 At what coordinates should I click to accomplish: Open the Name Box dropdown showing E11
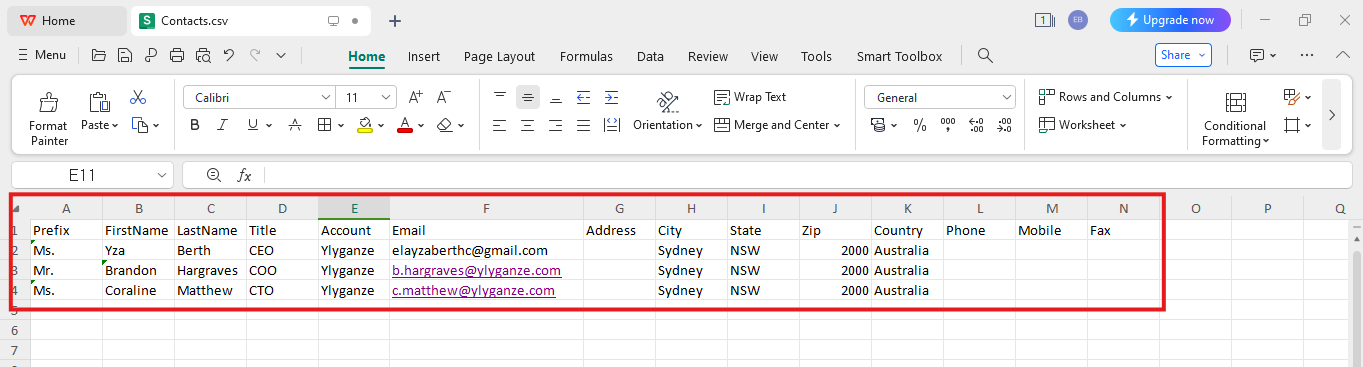(x=161, y=175)
